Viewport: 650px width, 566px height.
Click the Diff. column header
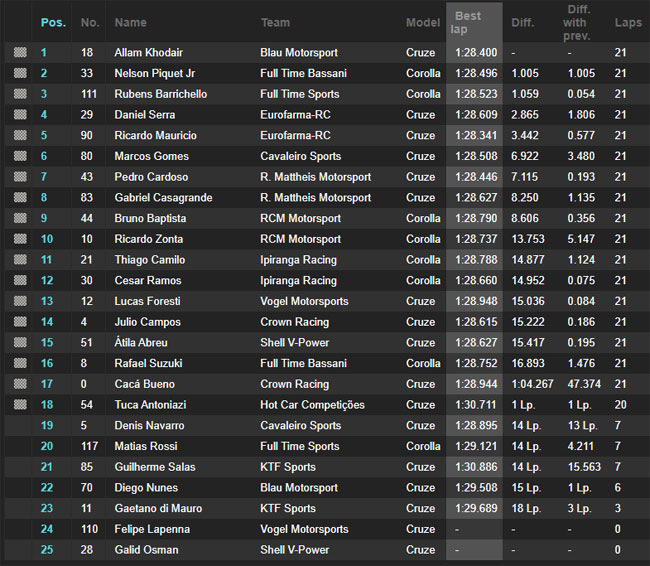[x=523, y=22]
